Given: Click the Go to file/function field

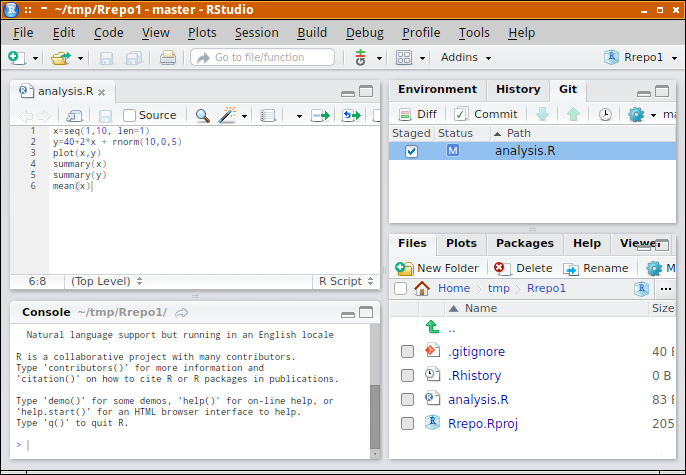Looking at the screenshot, I should pos(262,57).
